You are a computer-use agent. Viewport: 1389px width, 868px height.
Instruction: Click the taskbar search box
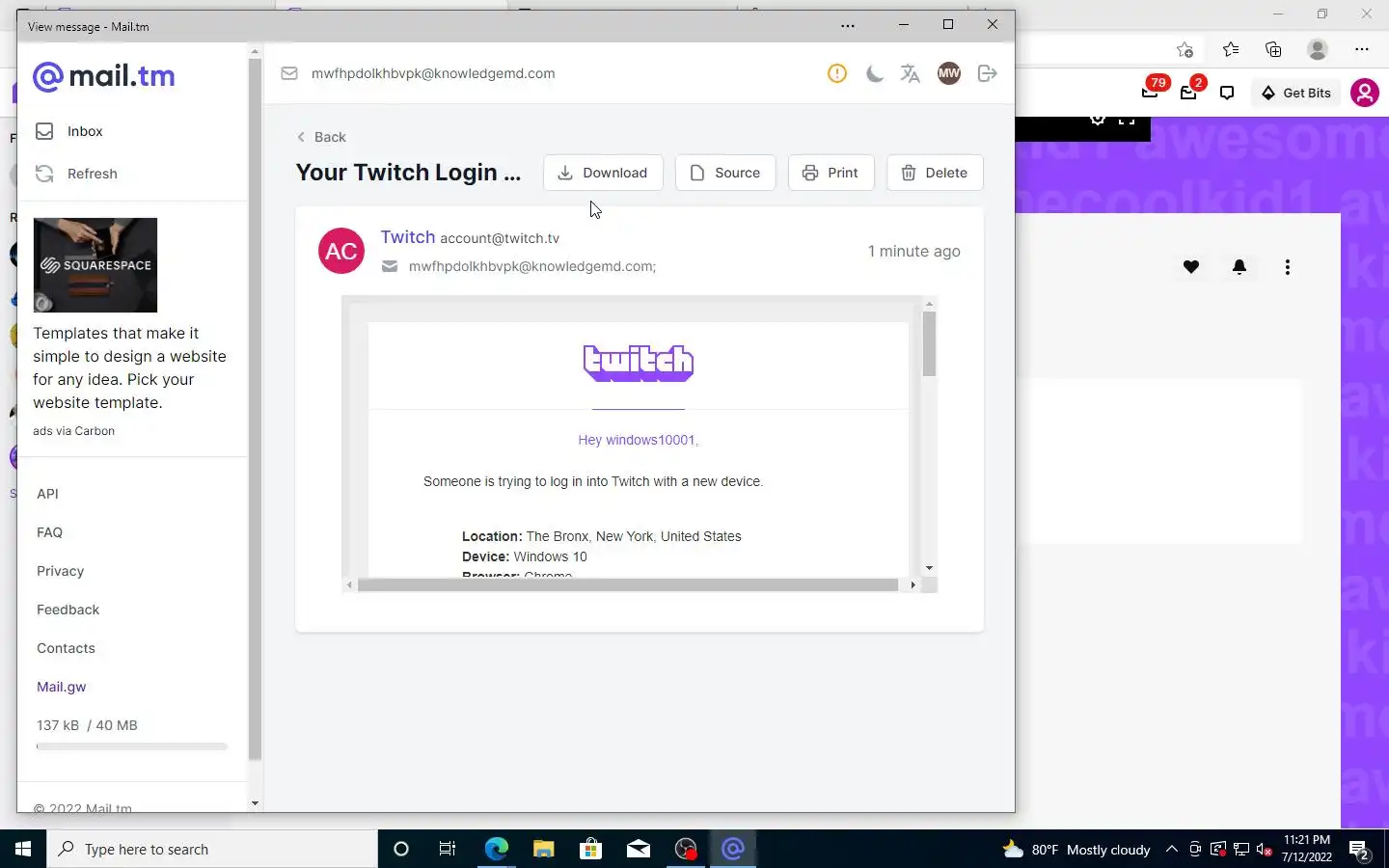212,849
